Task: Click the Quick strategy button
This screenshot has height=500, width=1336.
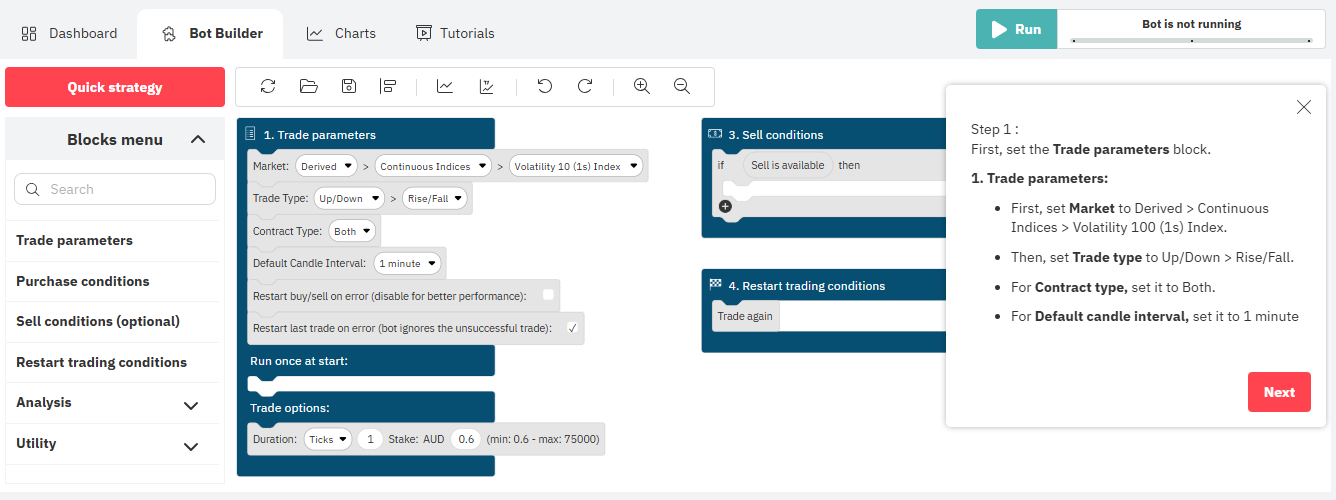Action: pos(115,87)
